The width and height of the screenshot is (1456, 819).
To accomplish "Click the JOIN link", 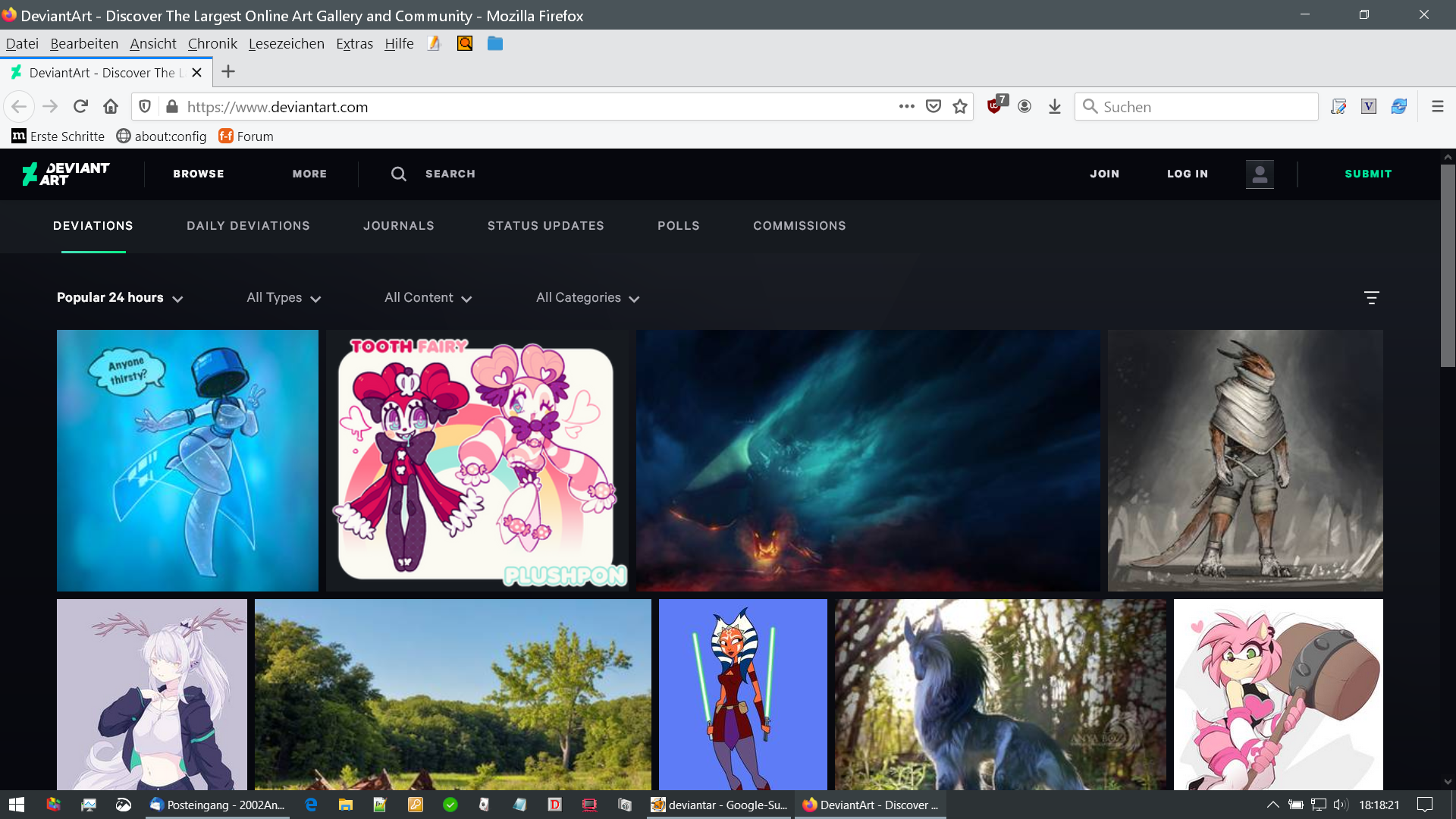I will [1104, 174].
